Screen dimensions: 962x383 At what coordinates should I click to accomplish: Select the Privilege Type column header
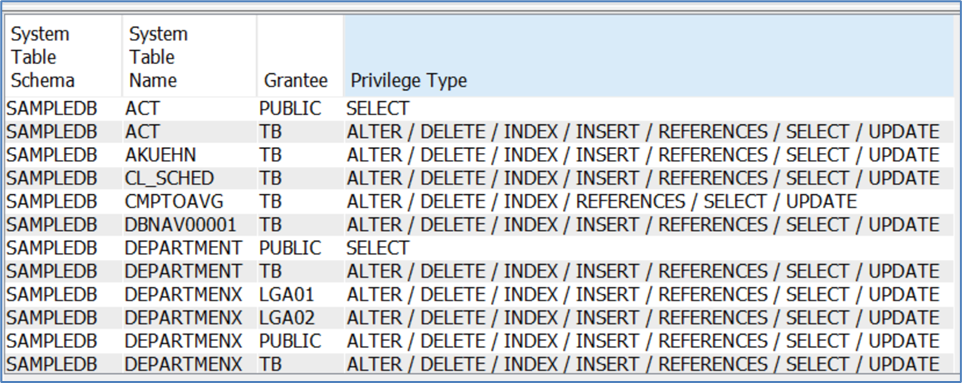(x=648, y=56)
